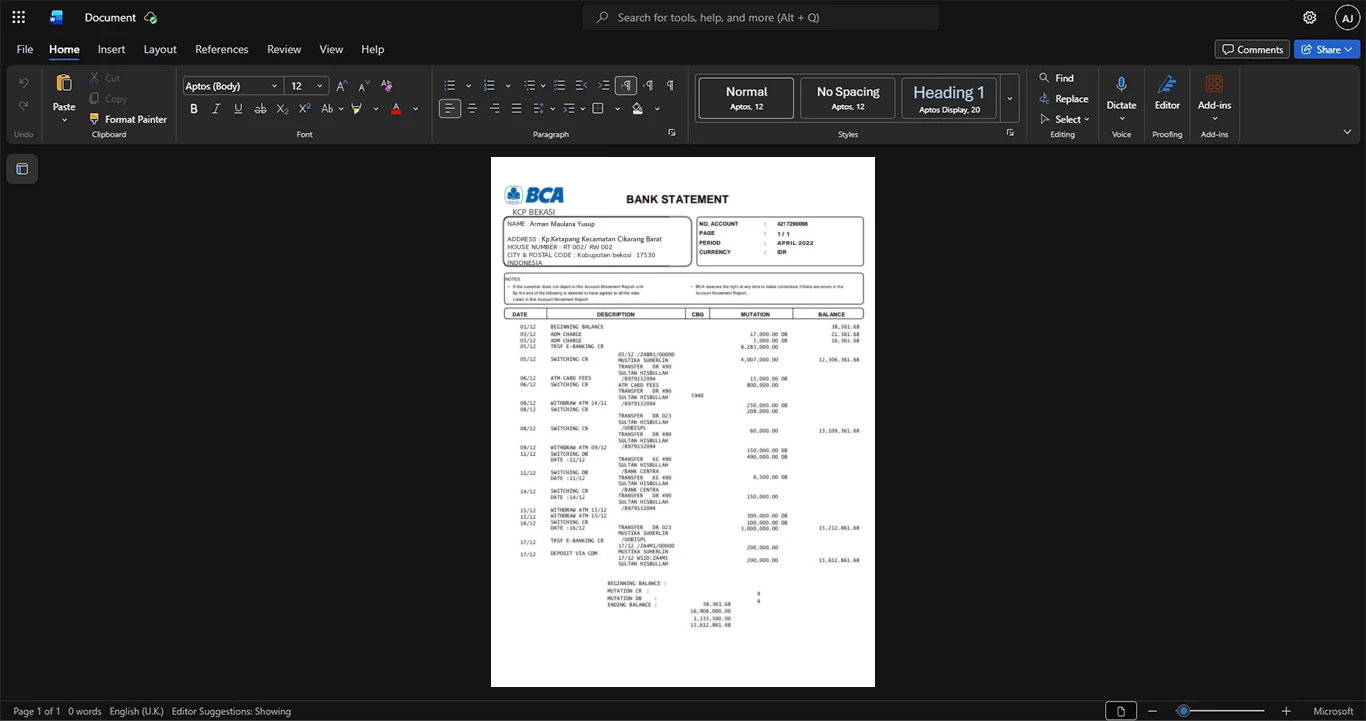Open the File menu
Viewport: 1366px width, 721px height.
click(25, 49)
